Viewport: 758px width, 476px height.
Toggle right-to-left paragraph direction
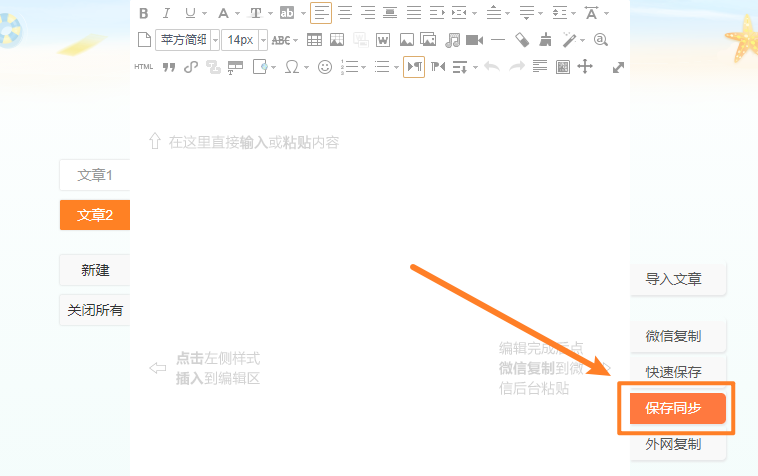(x=438, y=67)
